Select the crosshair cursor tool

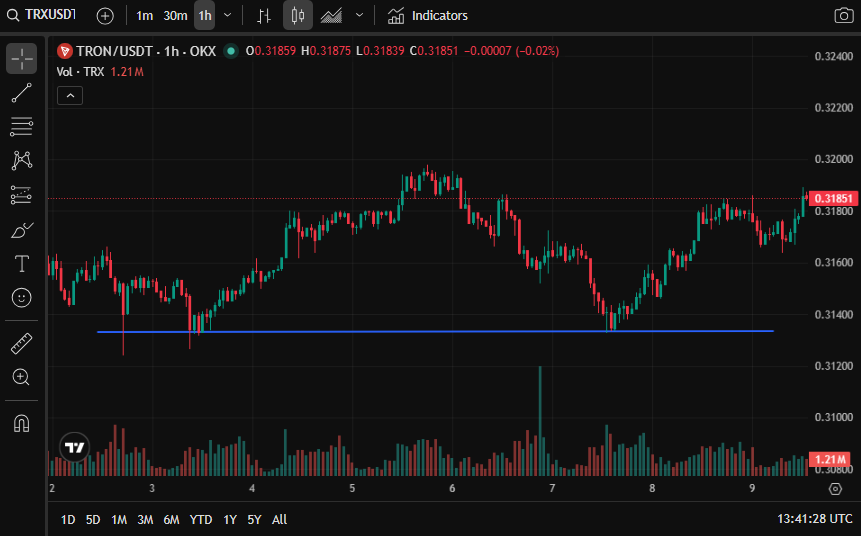click(21, 58)
